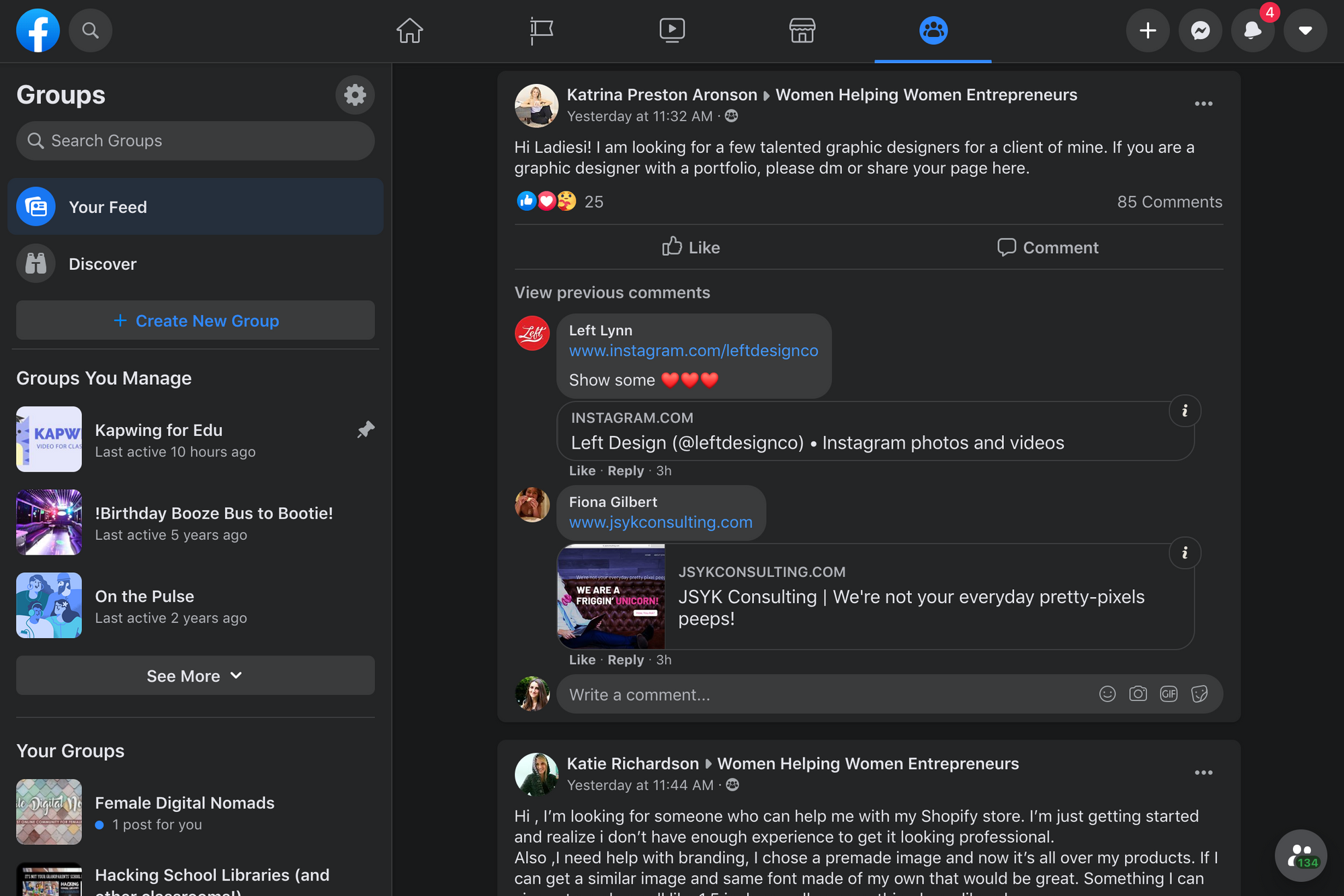Open options menu on Katrina's post

pyautogui.click(x=1203, y=104)
